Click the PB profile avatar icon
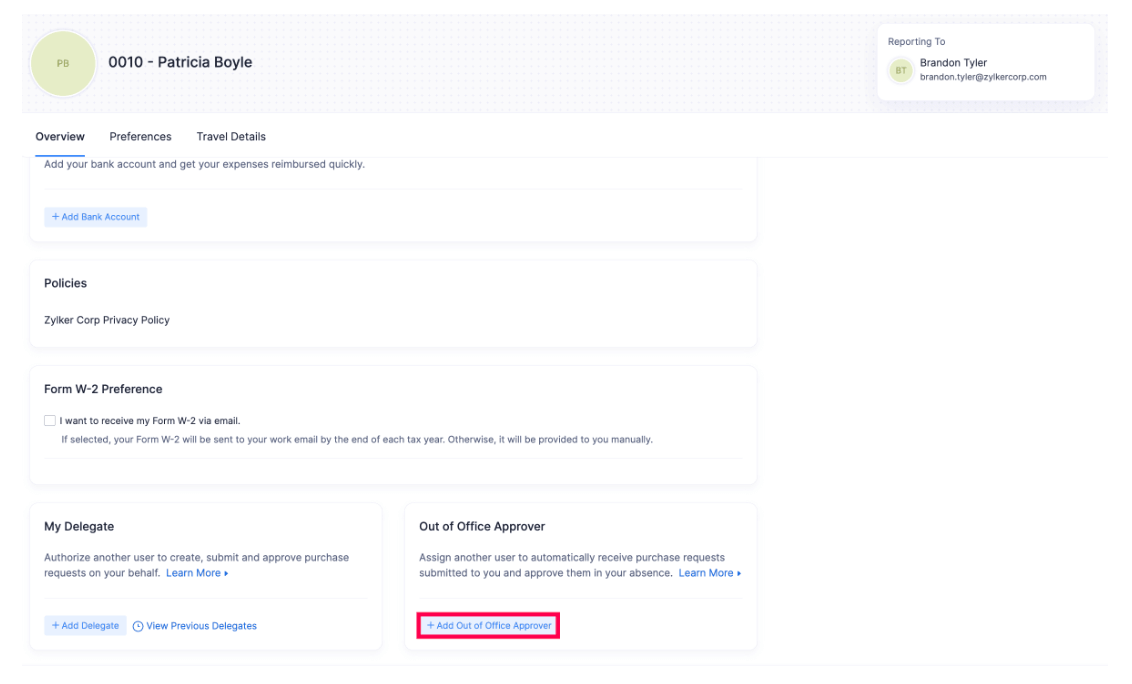The image size is (1132, 684). 62,62
